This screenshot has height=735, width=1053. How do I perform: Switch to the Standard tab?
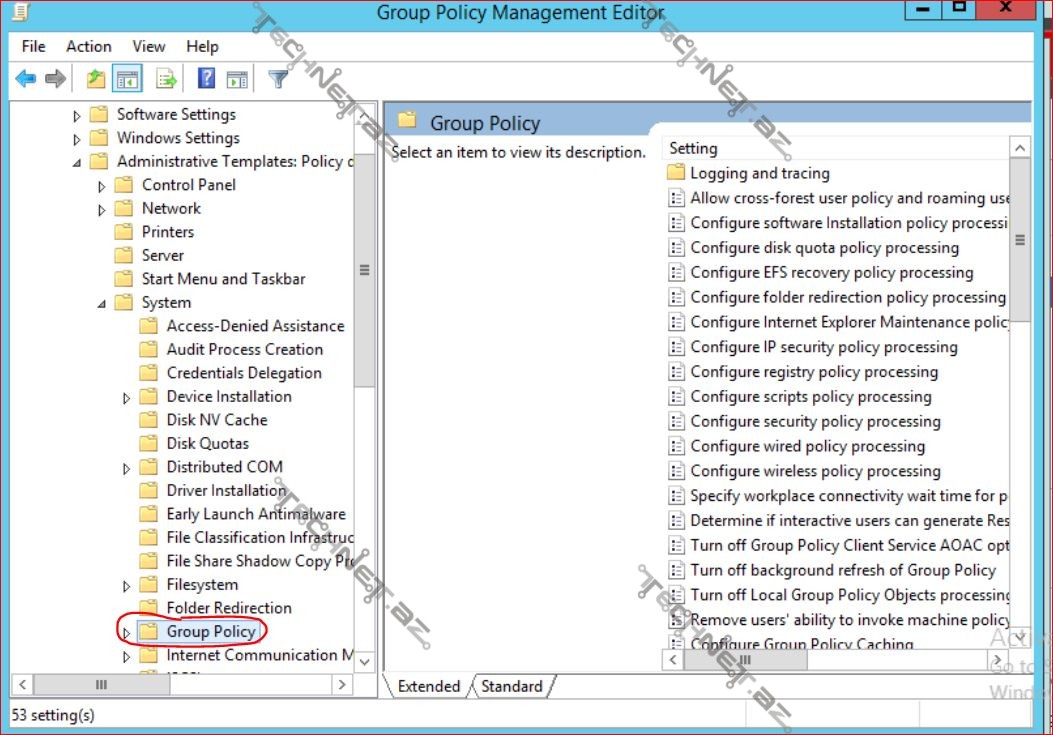[511, 687]
